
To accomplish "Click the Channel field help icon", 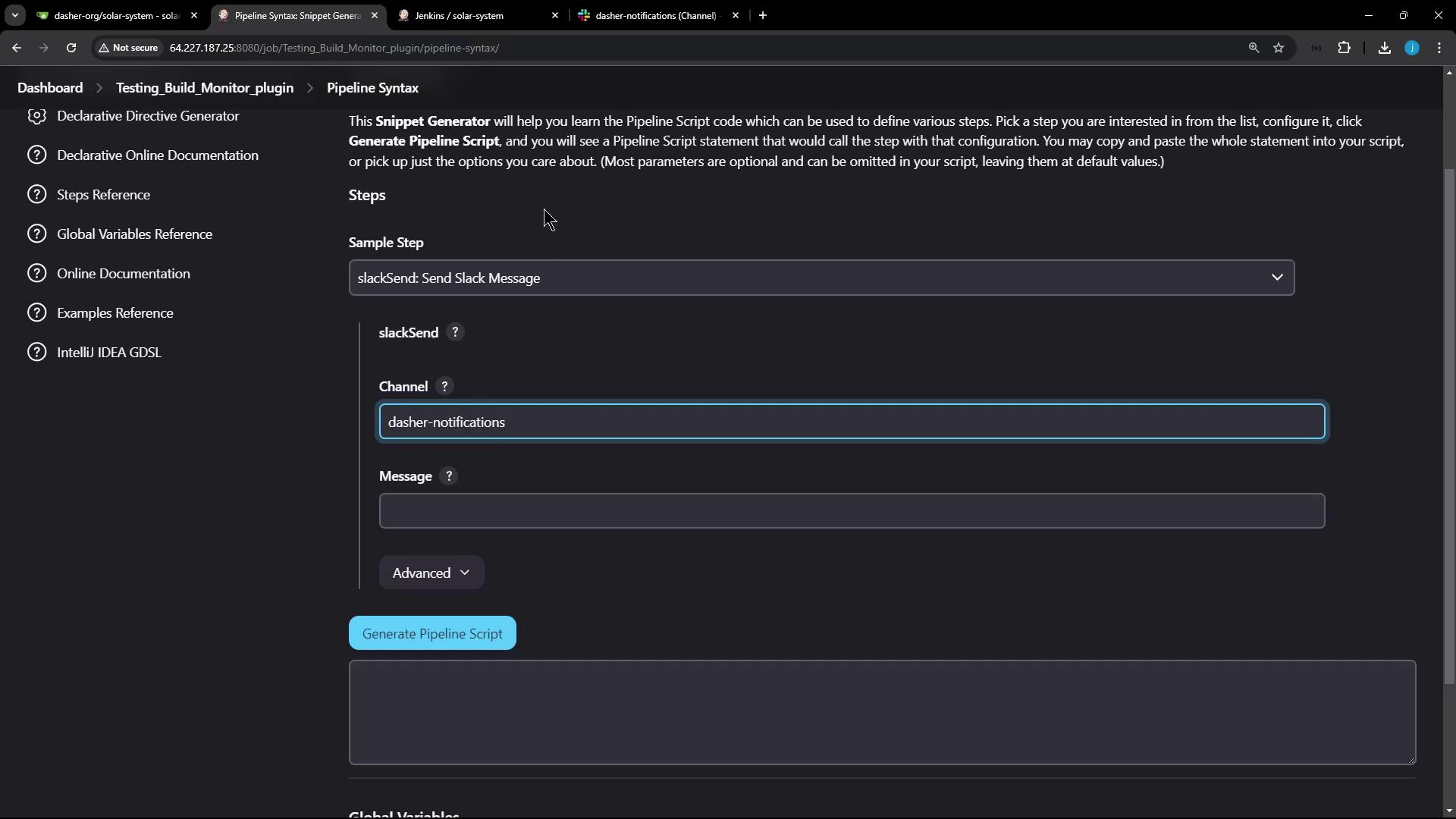I will tap(444, 386).
